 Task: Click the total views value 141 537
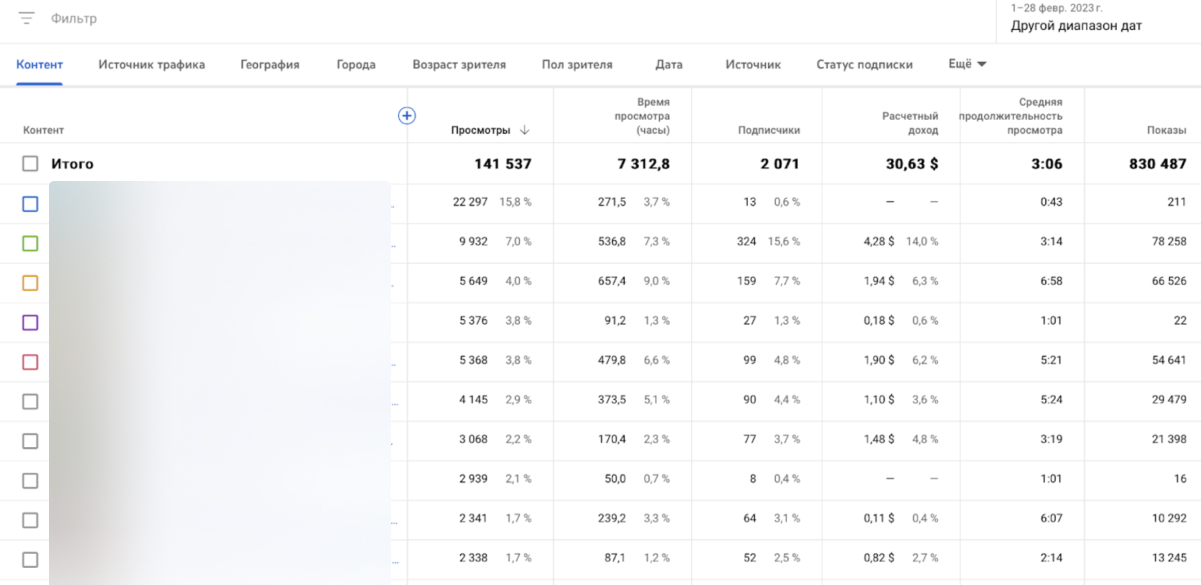click(503, 164)
